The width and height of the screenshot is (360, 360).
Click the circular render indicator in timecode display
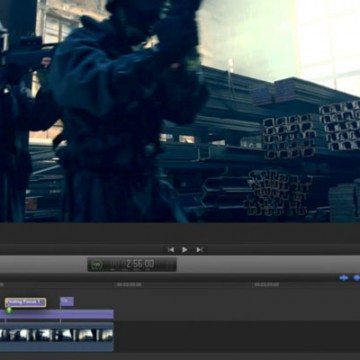pyautogui.click(x=97, y=264)
